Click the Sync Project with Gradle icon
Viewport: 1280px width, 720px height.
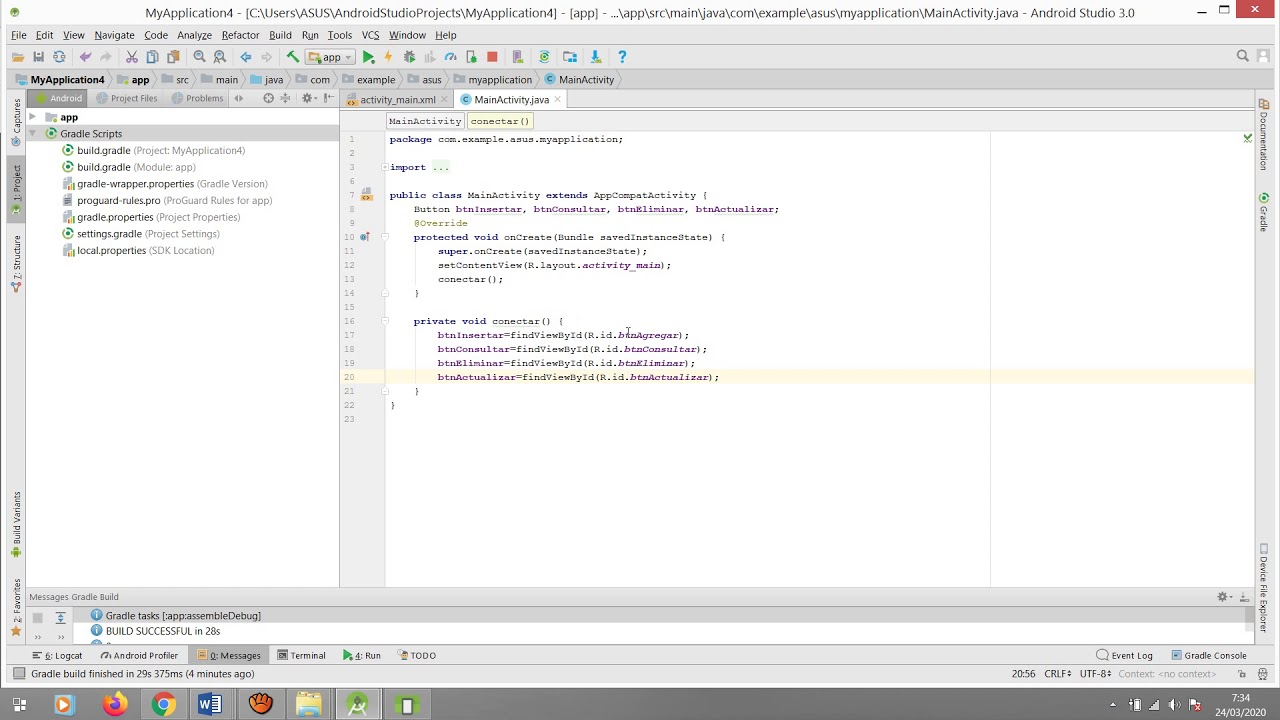pos(544,57)
